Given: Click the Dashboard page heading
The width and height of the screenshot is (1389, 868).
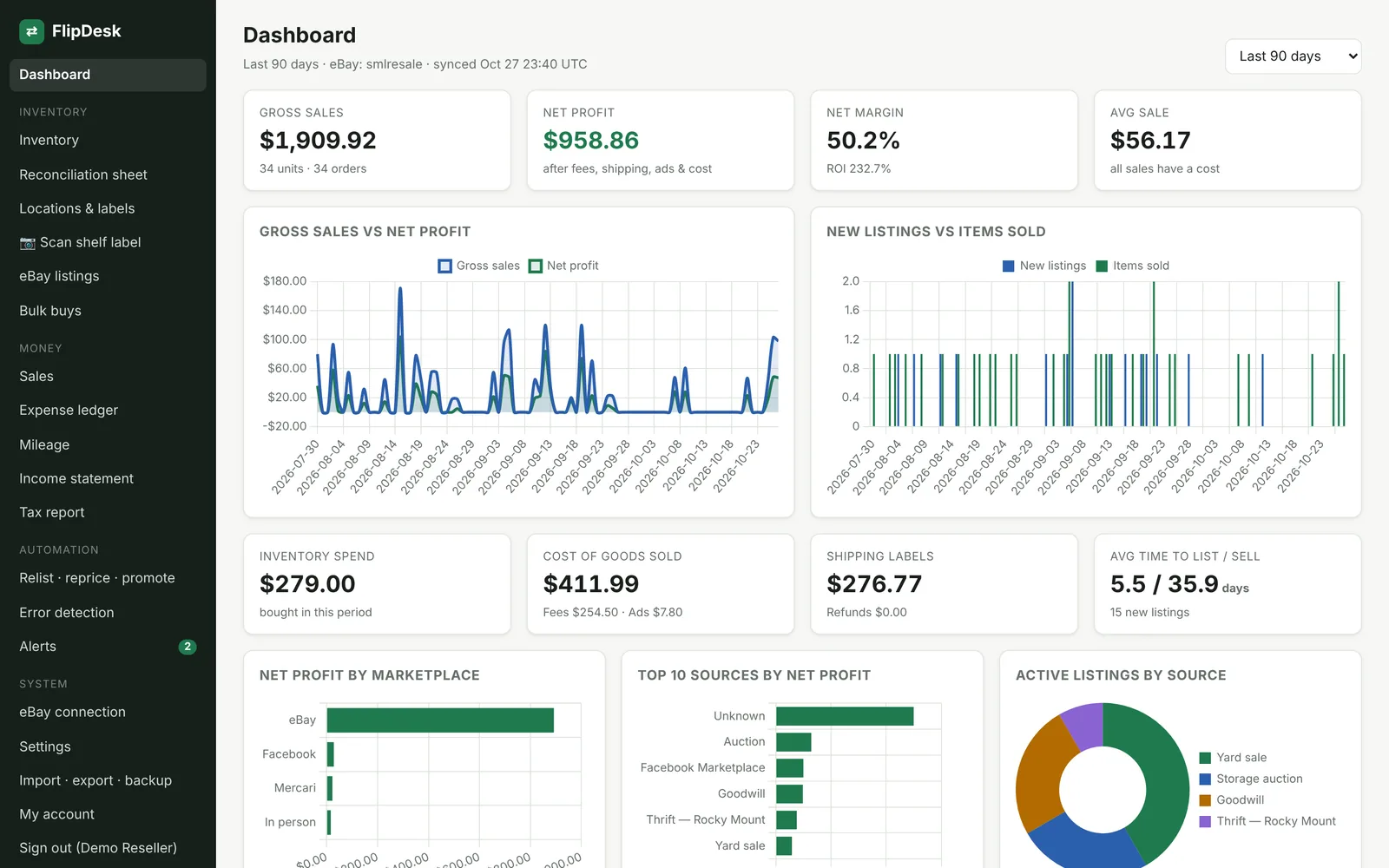Looking at the screenshot, I should [x=300, y=36].
